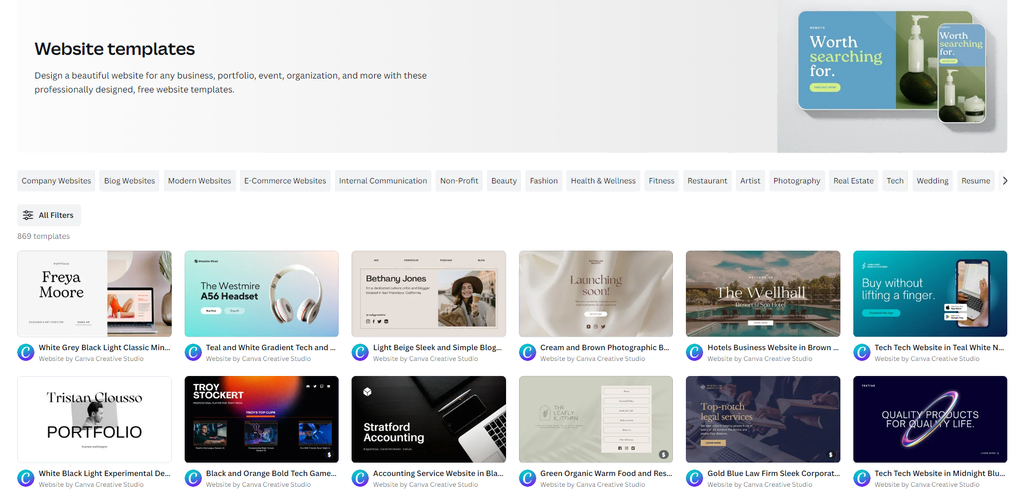Filter by the Wedding category
Viewport: 1024px width, 497px height.
(932, 181)
